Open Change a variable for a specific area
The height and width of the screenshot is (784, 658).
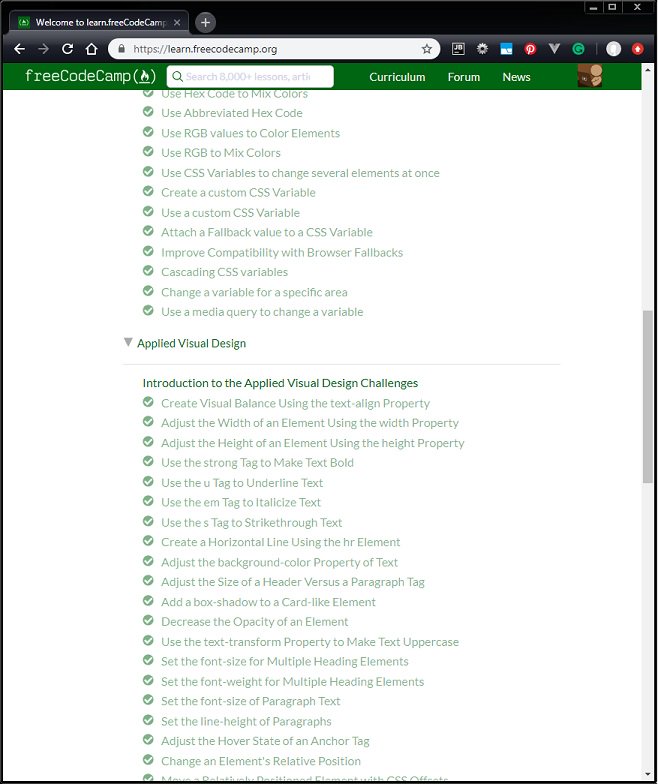pyautogui.click(x=254, y=292)
